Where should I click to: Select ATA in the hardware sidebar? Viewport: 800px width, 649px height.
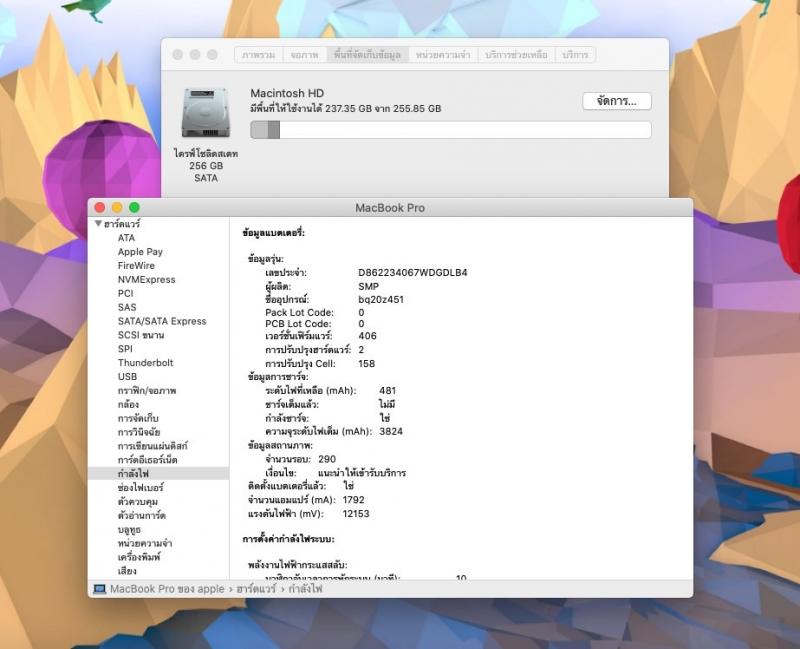[x=126, y=238]
